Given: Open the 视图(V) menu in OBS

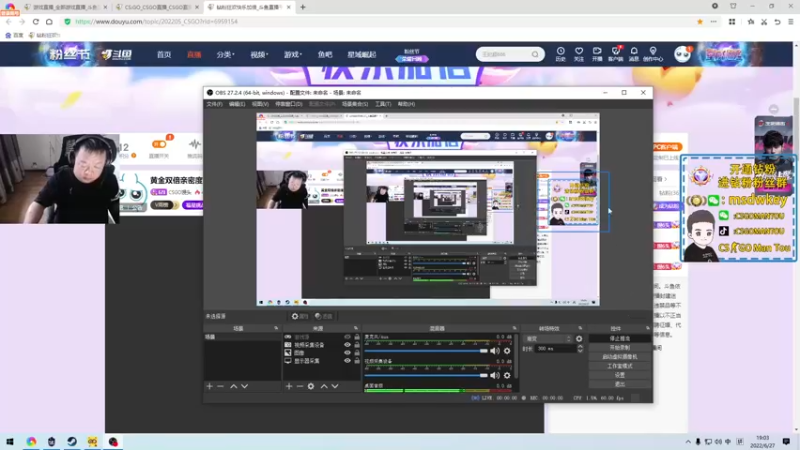Looking at the screenshot, I should 260,104.
